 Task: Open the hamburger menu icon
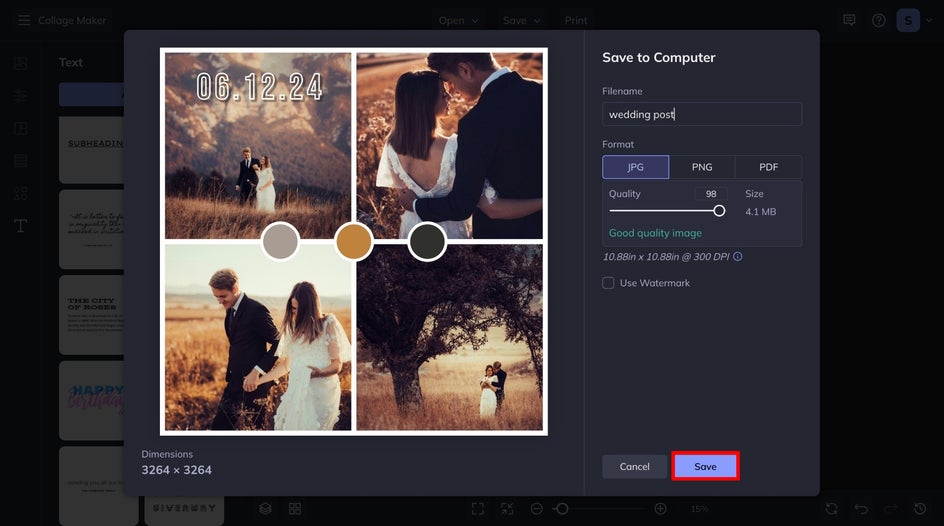click(24, 20)
